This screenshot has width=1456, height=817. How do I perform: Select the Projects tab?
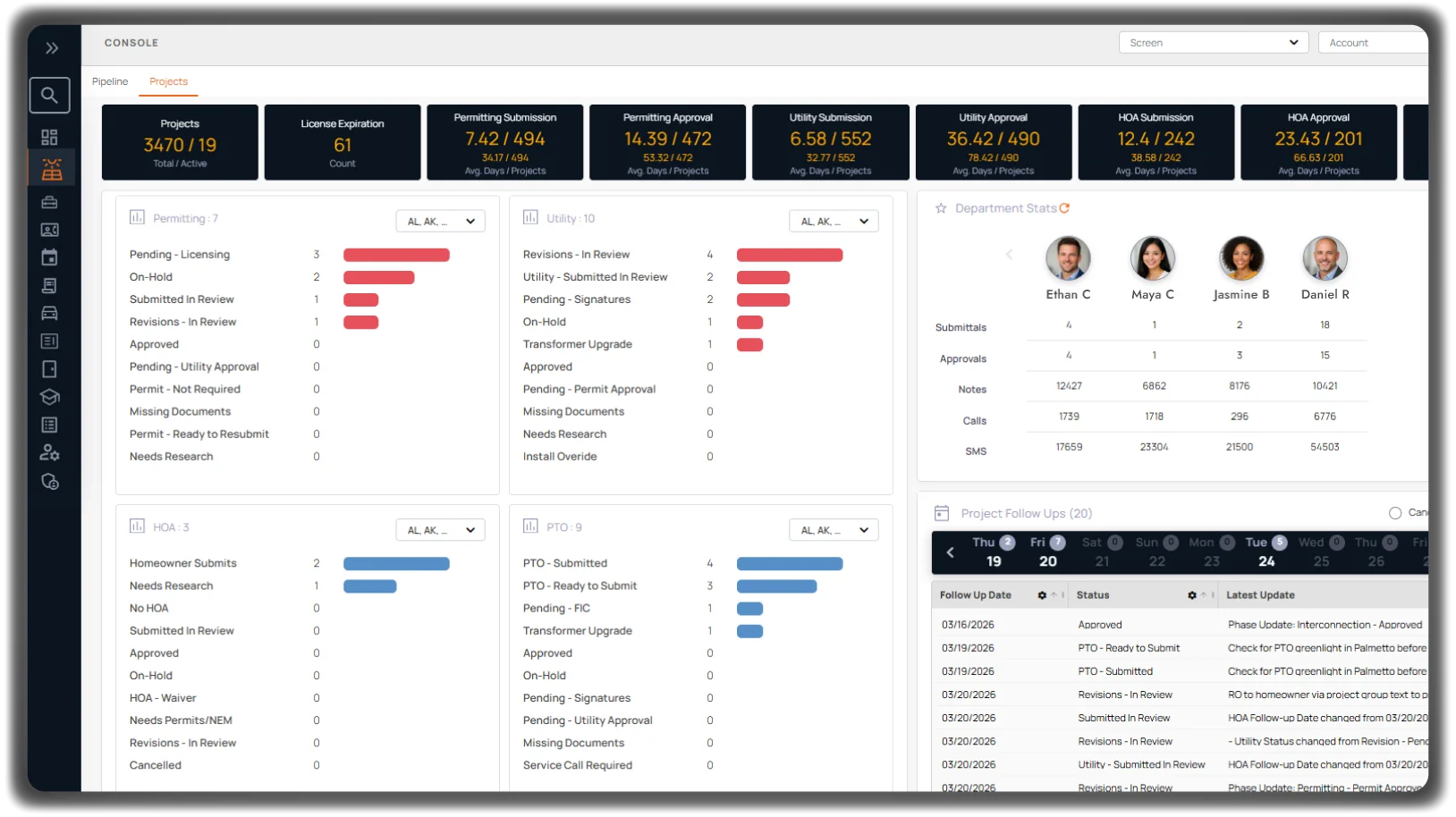pos(168,81)
